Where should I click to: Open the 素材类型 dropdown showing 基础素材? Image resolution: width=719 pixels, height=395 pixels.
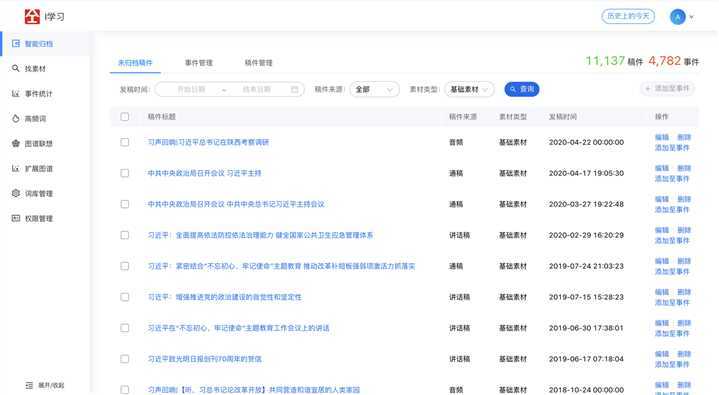[x=469, y=89]
